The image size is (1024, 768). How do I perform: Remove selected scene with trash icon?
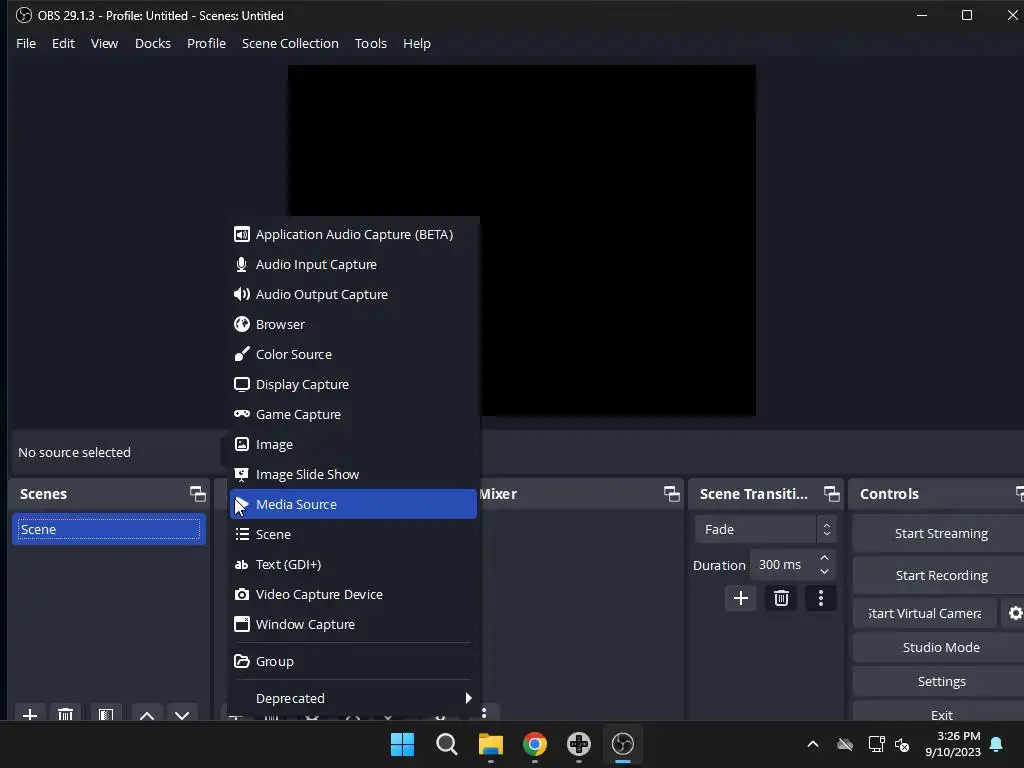65,714
